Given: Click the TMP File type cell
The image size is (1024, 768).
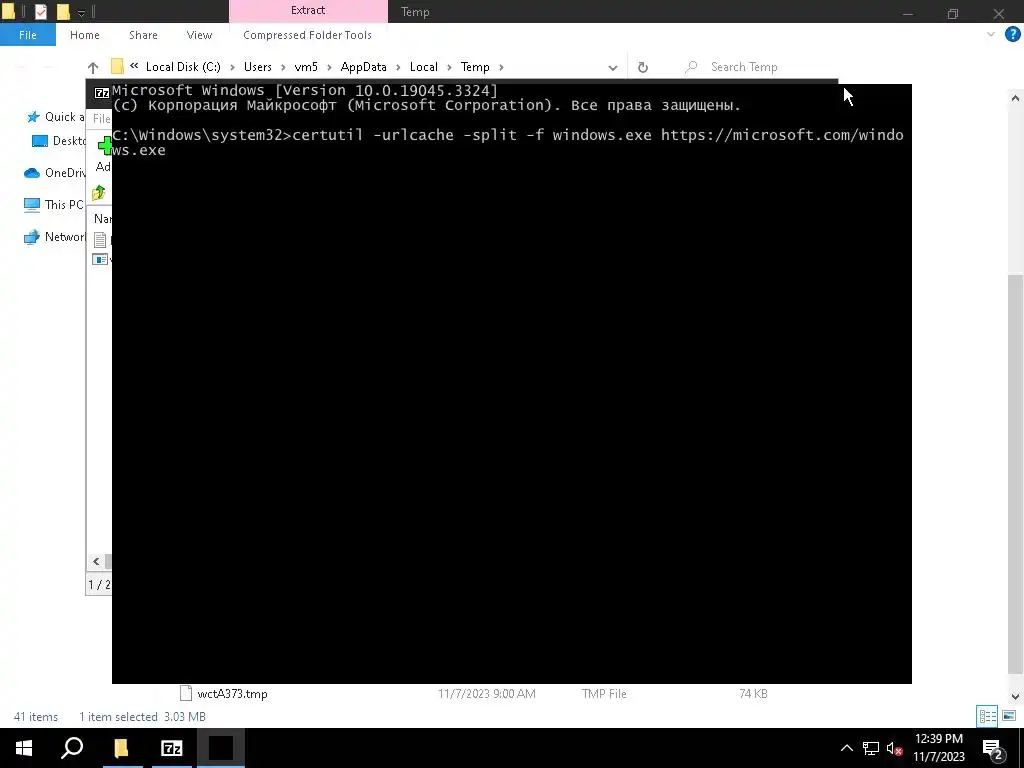Looking at the screenshot, I should 603,694.
